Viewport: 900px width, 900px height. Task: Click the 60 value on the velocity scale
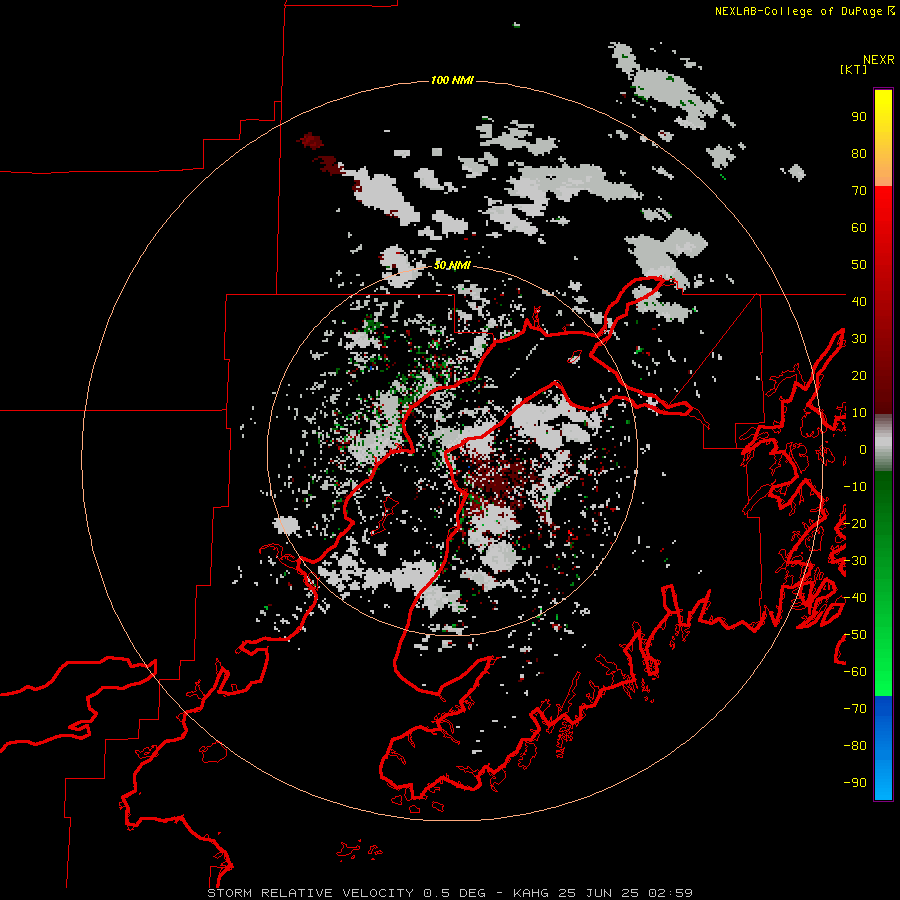pyautogui.click(x=859, y=228)
